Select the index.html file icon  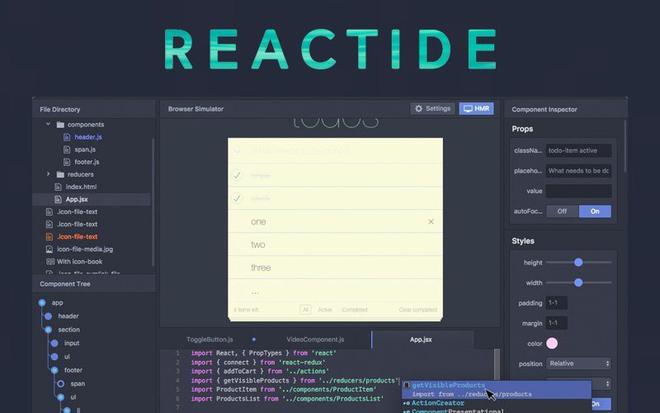click(x=58, y=187)
